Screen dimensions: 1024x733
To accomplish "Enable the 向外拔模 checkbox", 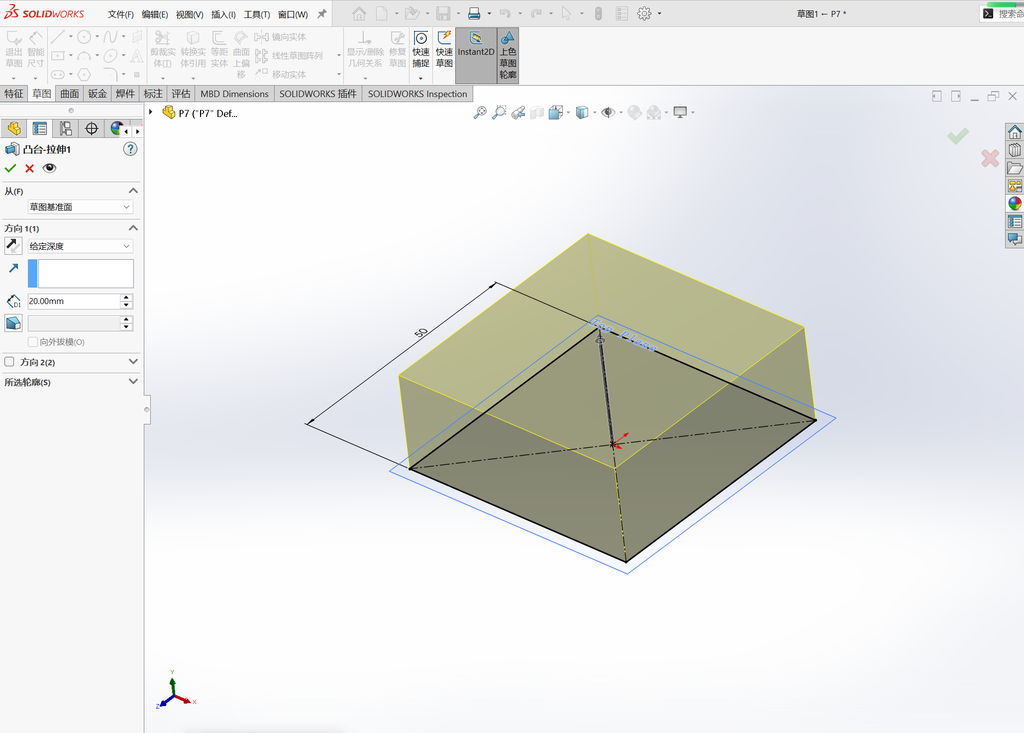I will 33,342.
